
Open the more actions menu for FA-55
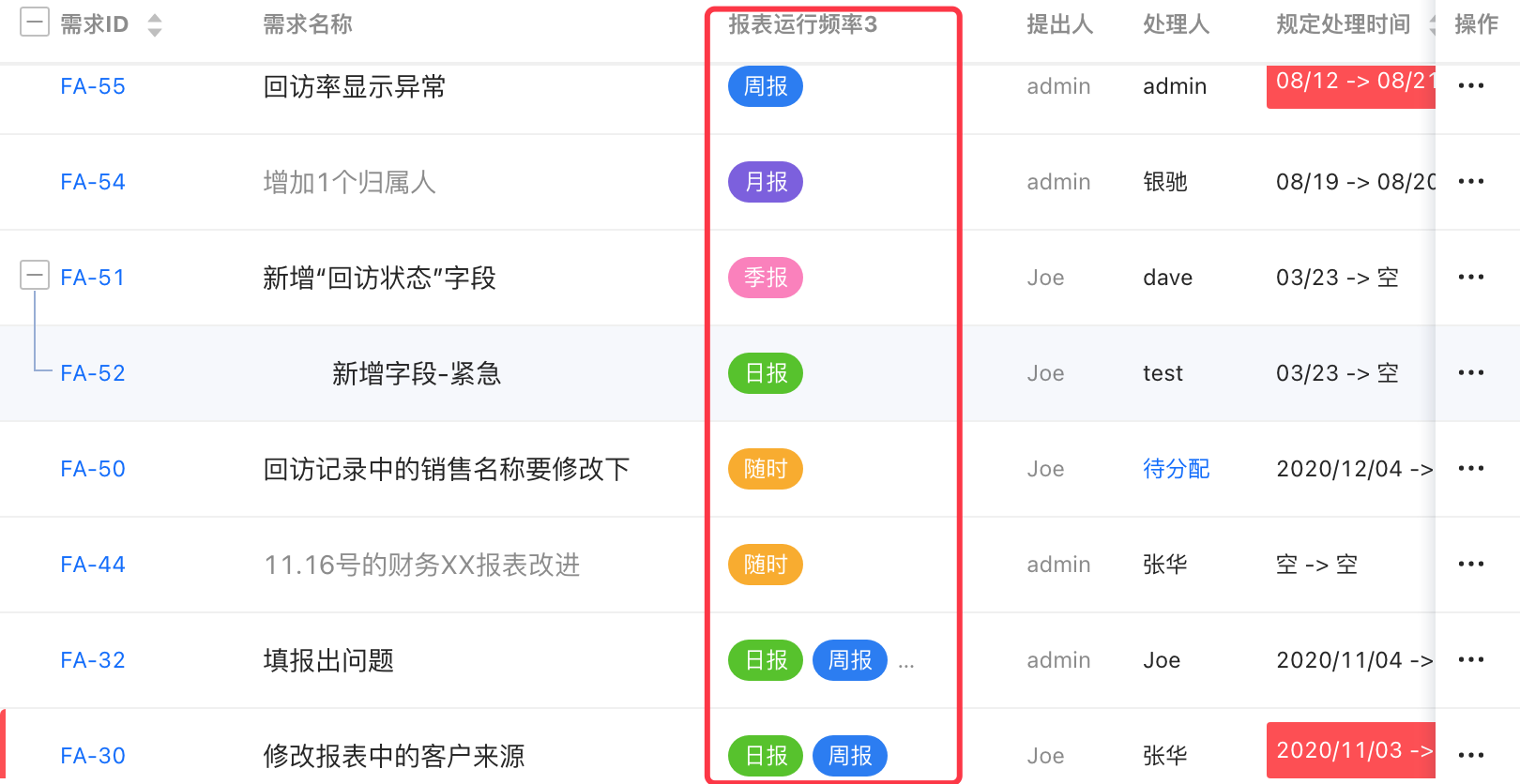pos(1470,86)
